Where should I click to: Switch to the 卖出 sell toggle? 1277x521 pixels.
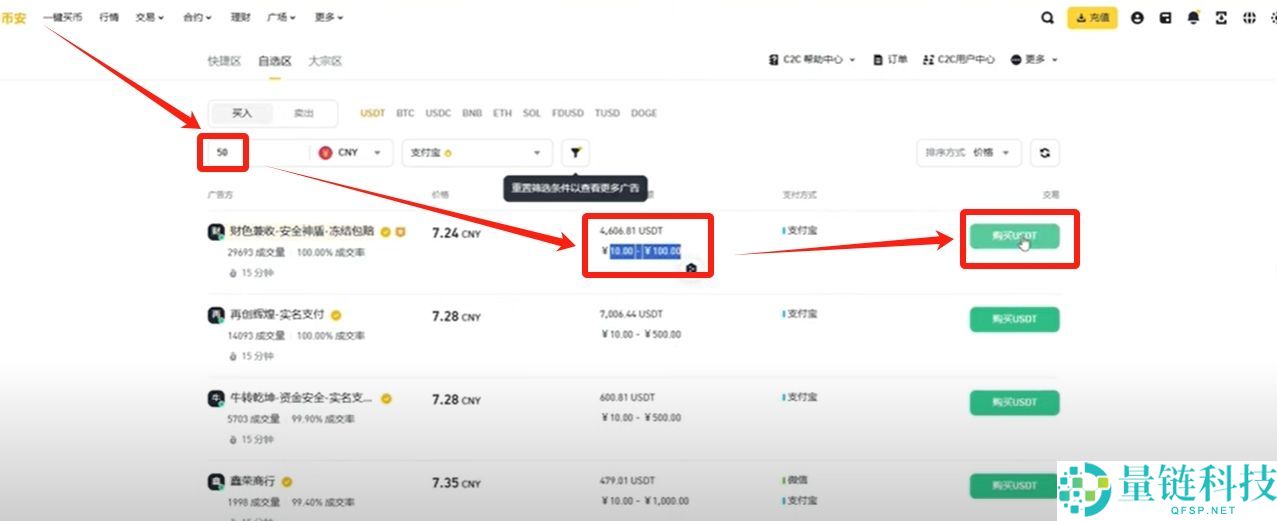pos(303,113)
